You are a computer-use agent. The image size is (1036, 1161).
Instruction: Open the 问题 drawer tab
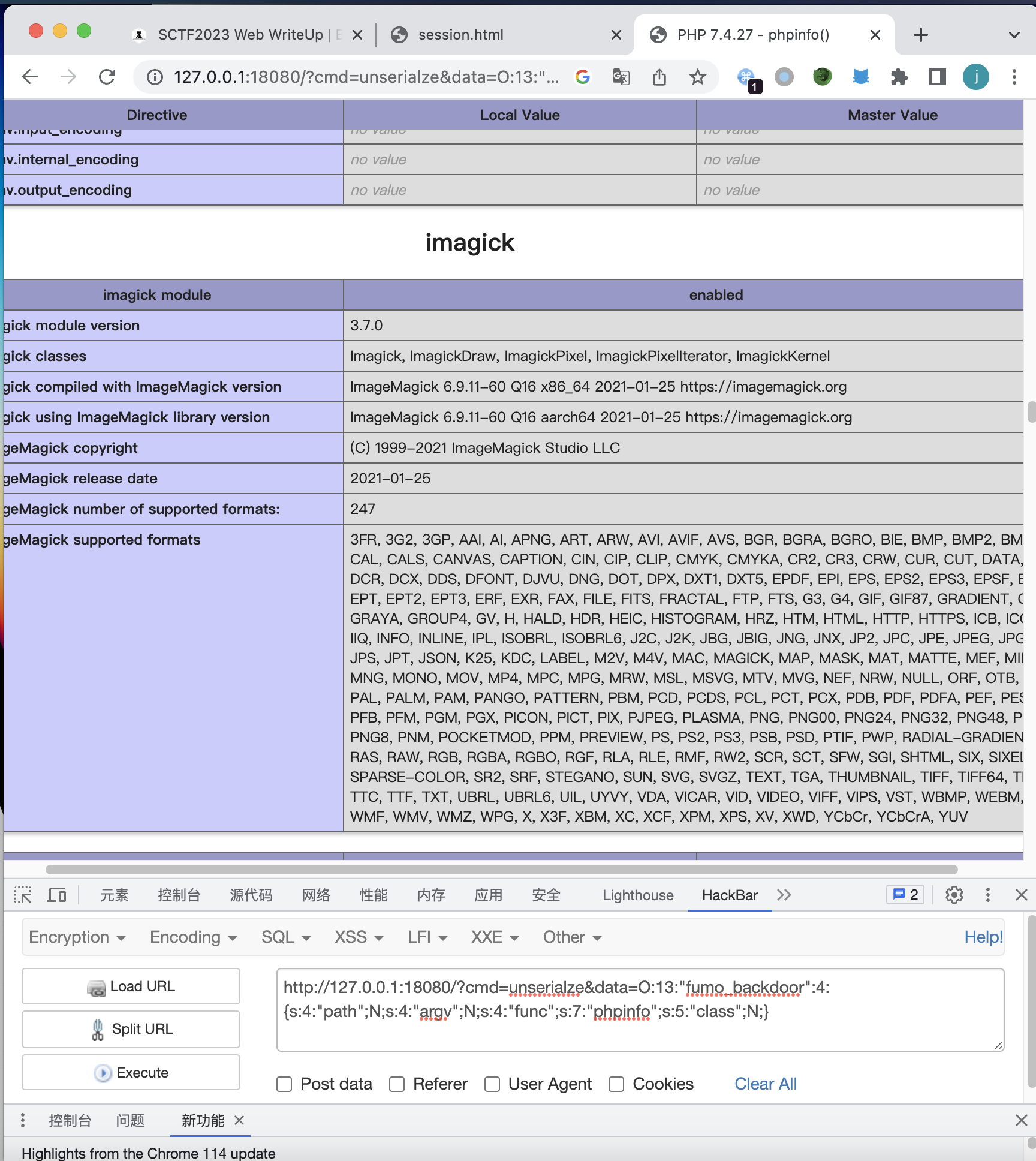[130, 1120]
